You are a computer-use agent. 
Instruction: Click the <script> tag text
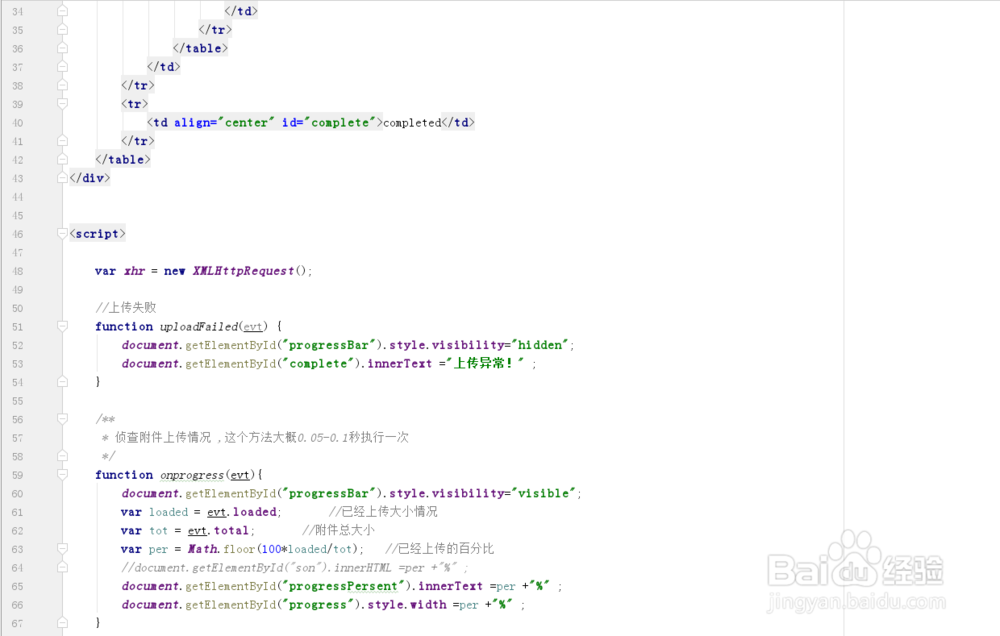[97, 234]
